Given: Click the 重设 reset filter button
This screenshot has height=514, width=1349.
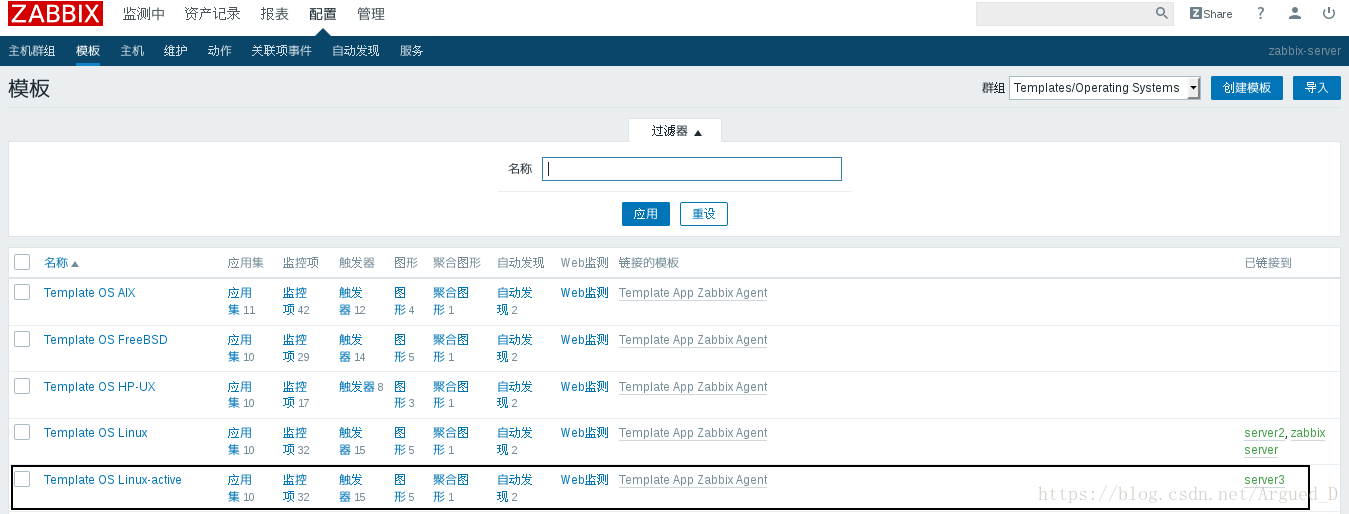Looking at the screenshot, I should (x=704, y=214).
